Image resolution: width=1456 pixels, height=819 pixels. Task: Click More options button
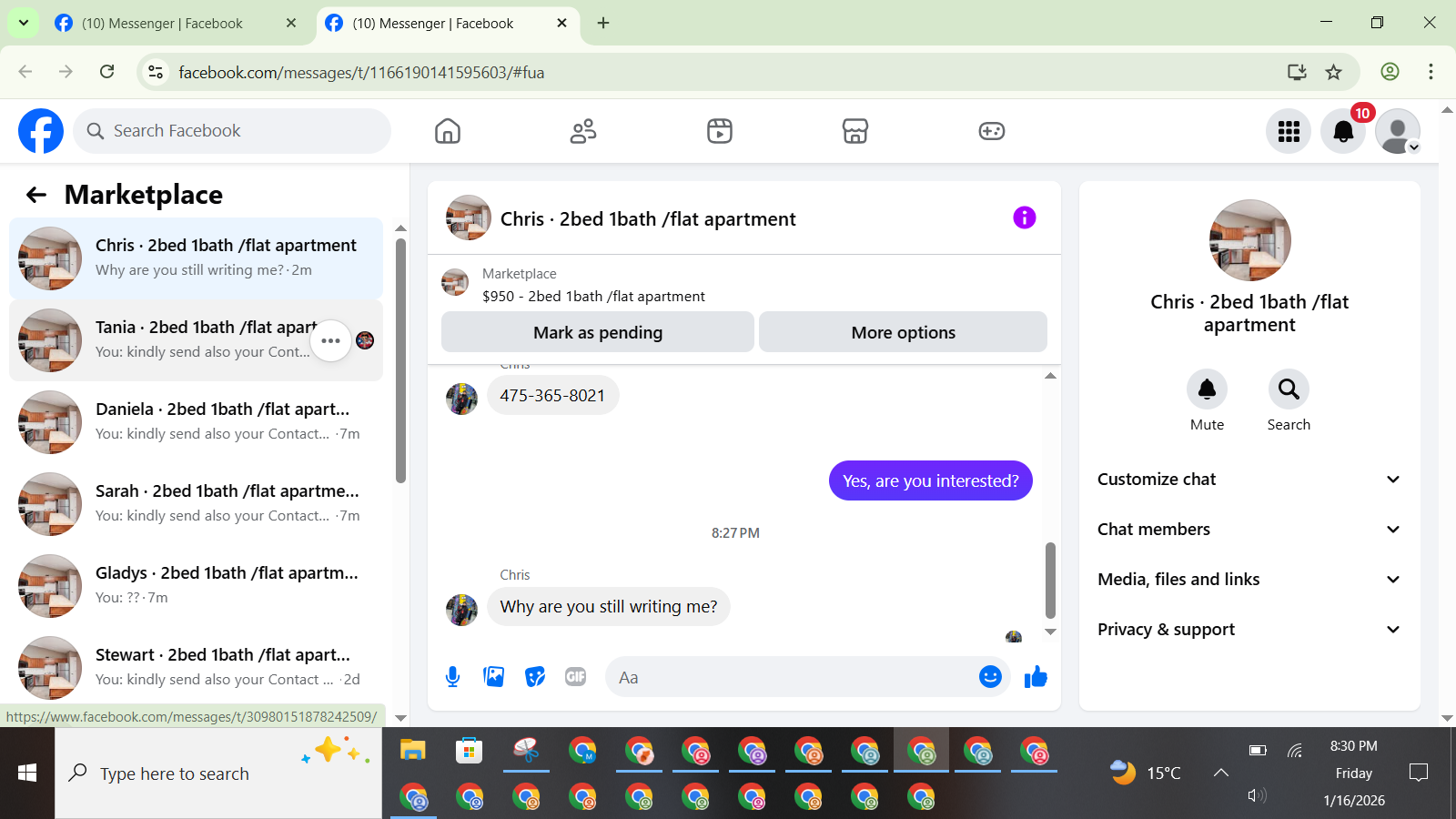tap(903, 332)
